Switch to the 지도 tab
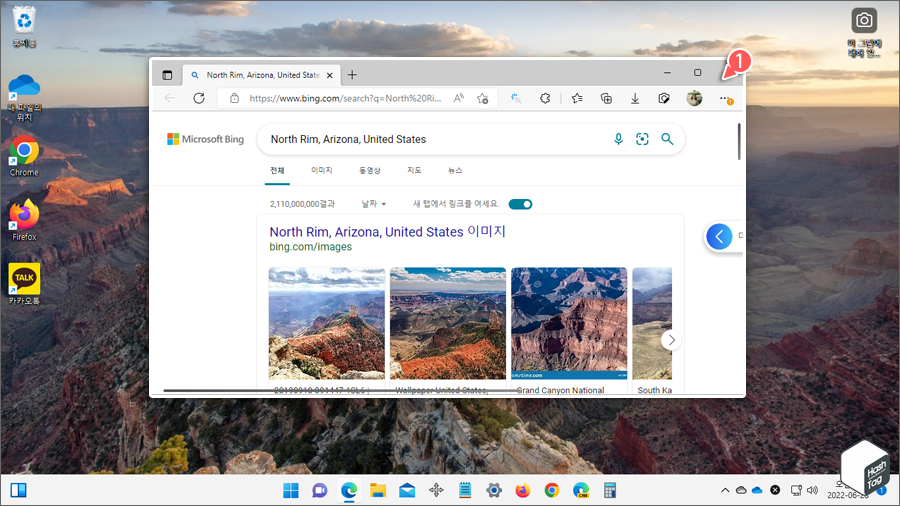The height and width of the screenshot is (506, 900). (414, 170)
